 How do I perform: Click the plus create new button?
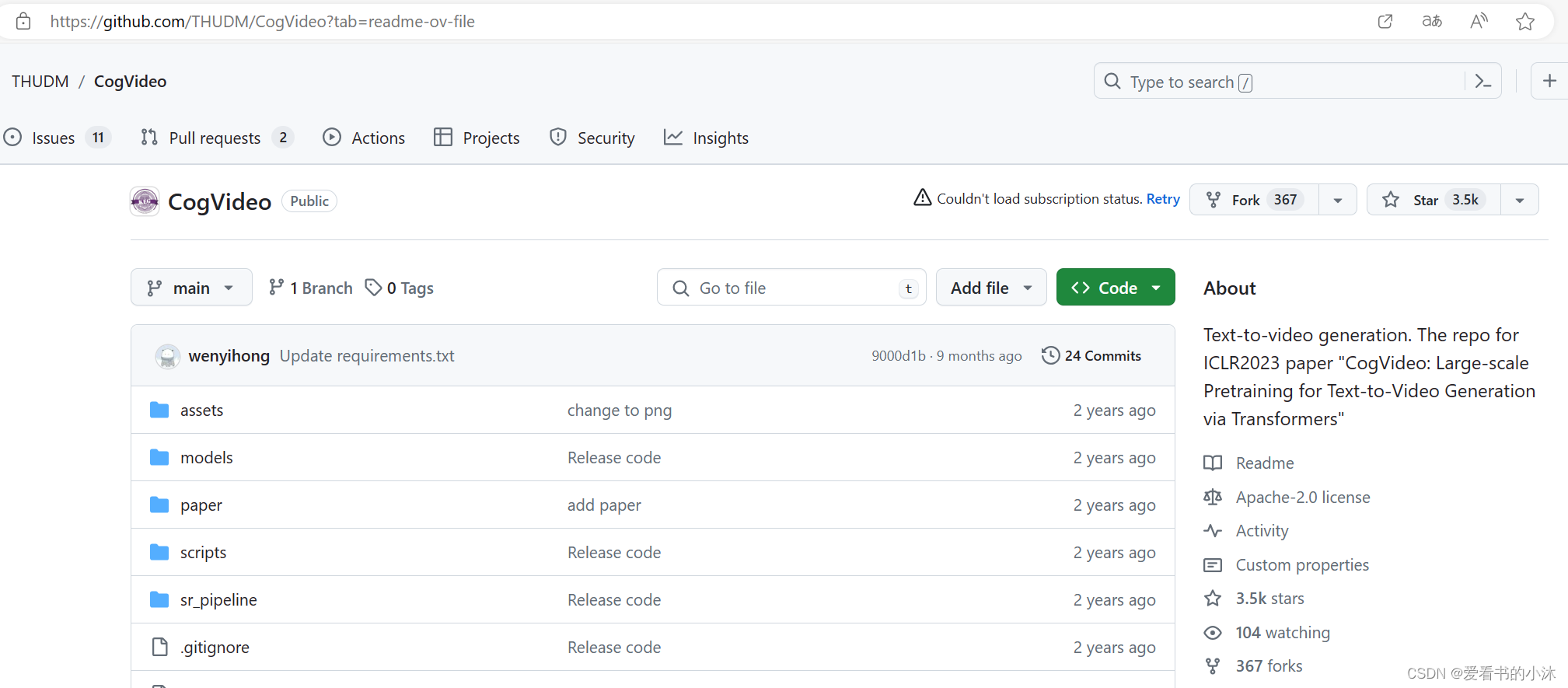click(1549, 81)
